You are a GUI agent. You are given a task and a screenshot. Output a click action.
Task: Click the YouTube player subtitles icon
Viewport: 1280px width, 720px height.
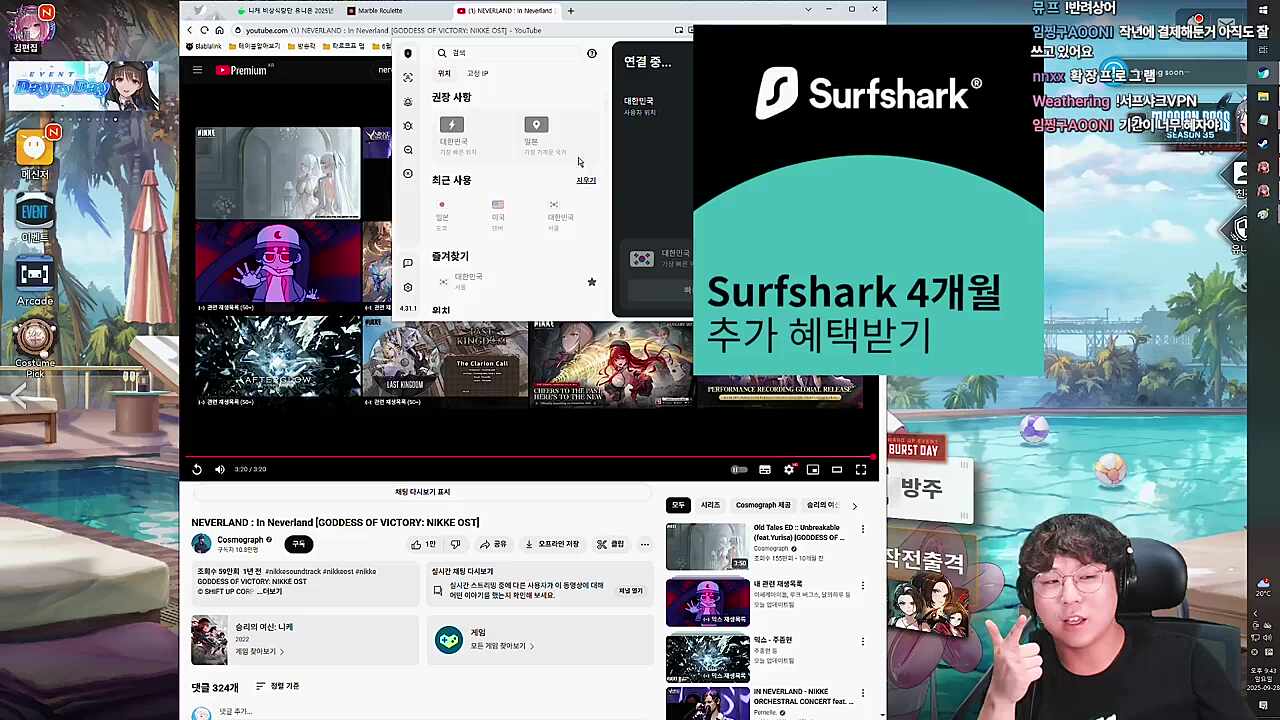tap(766, 469)
